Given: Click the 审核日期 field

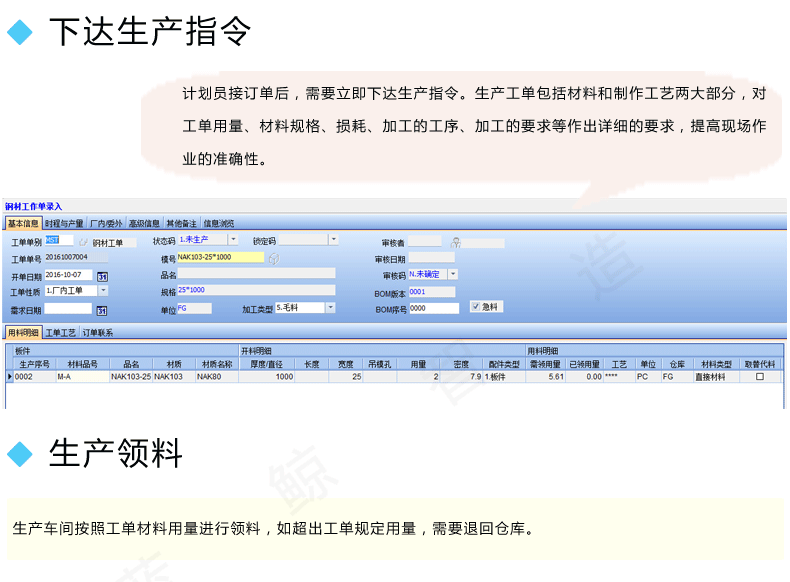Looking at the screenshot, I should [431, 258].
